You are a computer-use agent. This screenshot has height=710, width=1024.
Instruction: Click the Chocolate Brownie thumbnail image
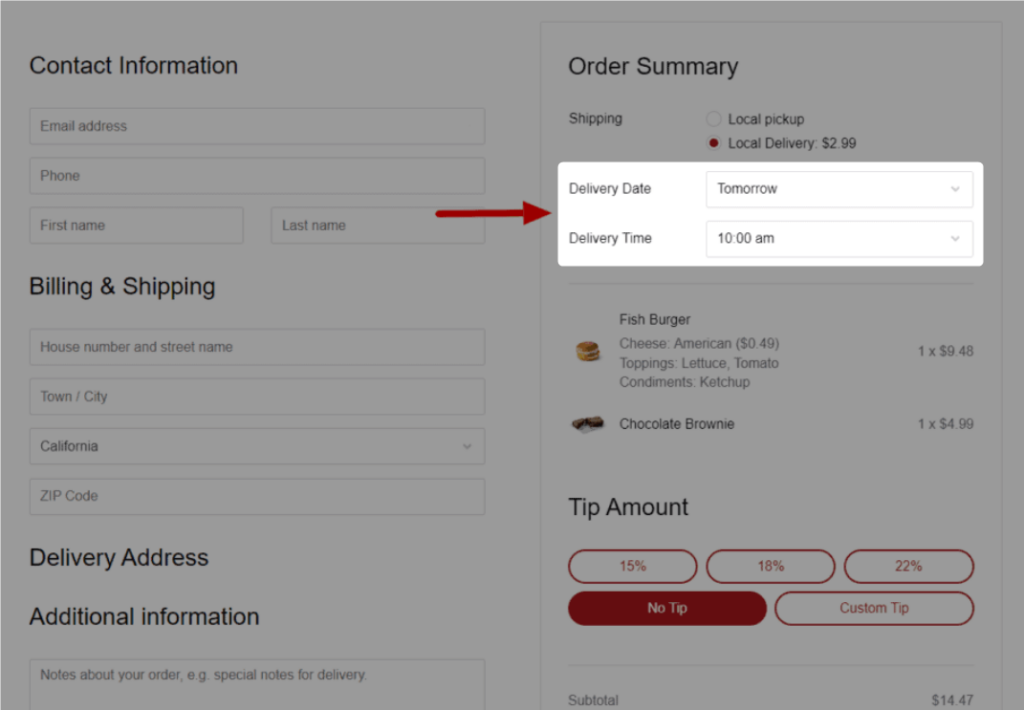click(x=588, y=424)
